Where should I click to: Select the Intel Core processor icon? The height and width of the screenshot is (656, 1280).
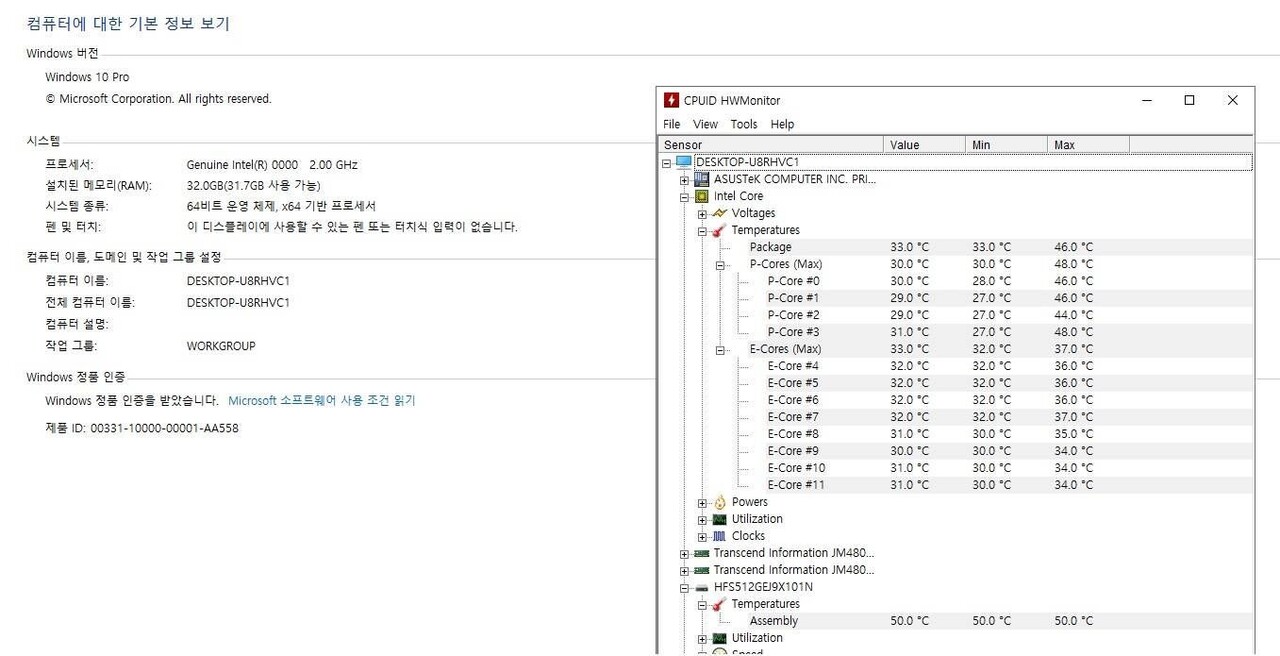click(700, 196)
